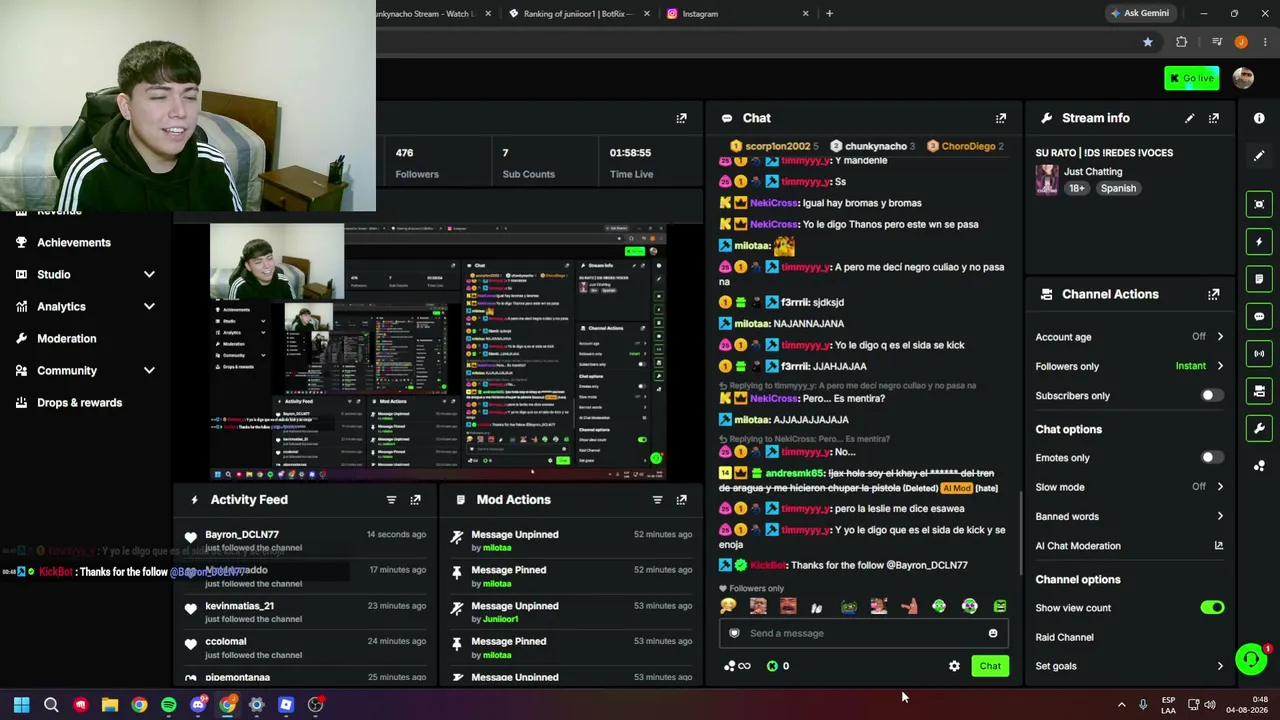The height and width of the screenshot is (720, 1280).
Task: Open Spotify from the taskbar
Action: click(x=168, y=705)
